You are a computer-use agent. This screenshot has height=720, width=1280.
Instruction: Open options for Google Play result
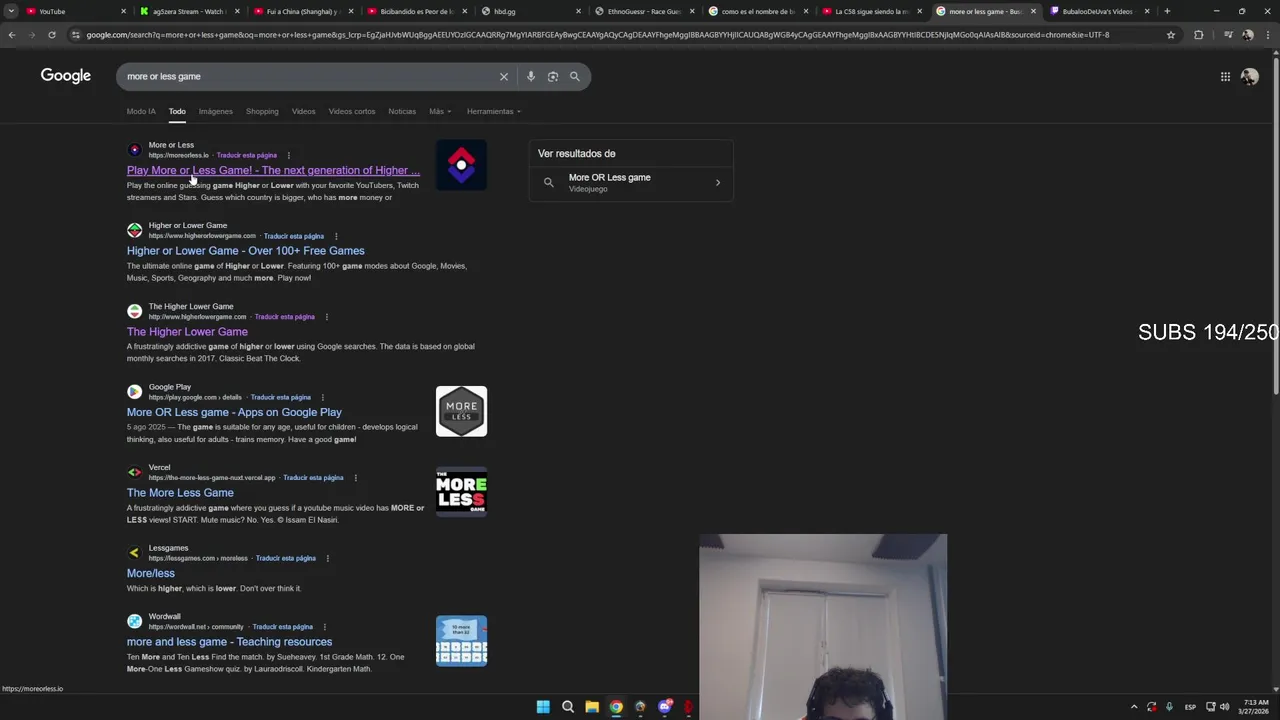pyautogui.click(x=322, y=397)
